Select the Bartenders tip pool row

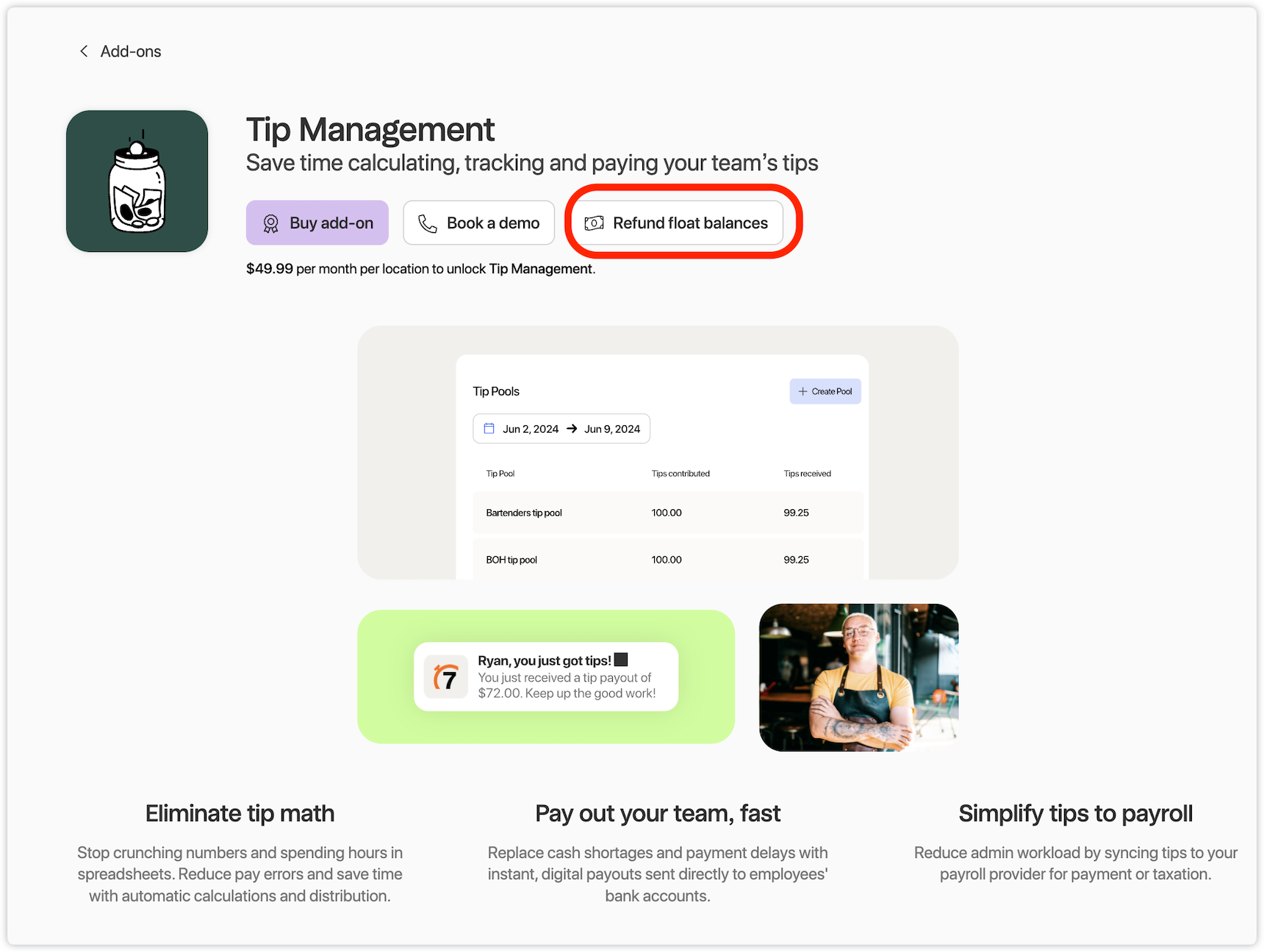(667, 513)
